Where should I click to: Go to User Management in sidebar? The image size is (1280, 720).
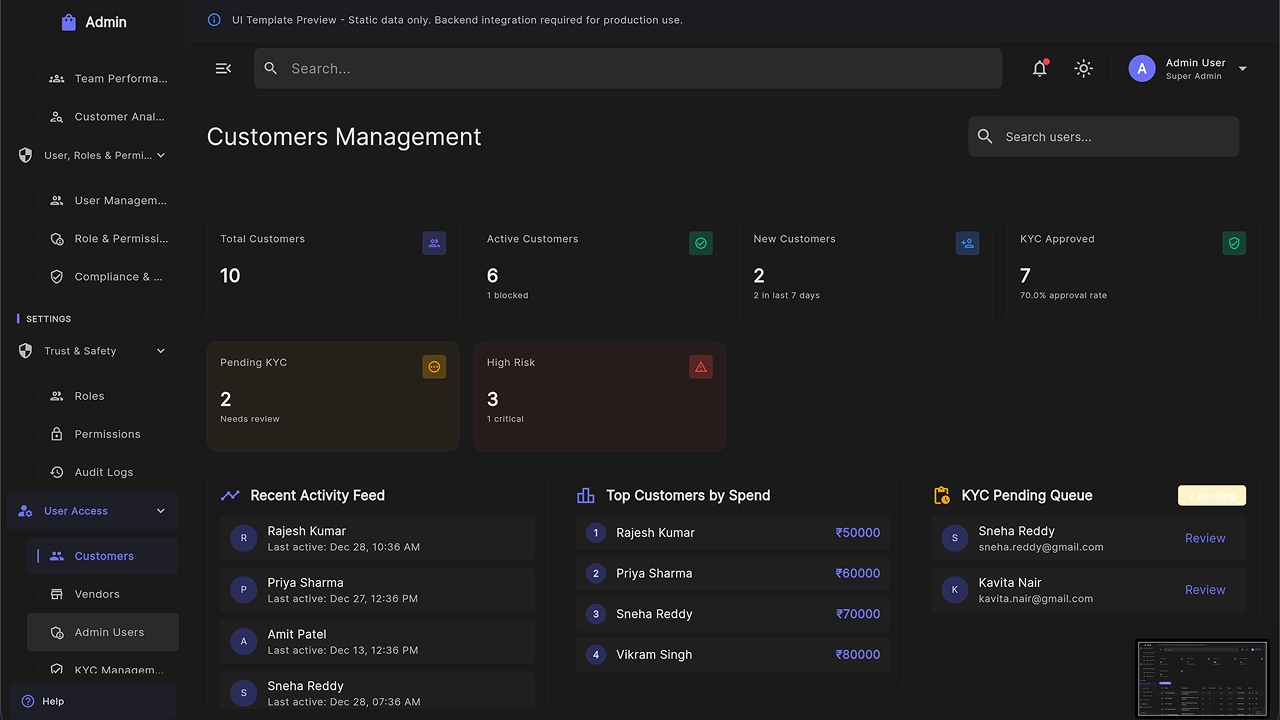click(x=103, y=201)
